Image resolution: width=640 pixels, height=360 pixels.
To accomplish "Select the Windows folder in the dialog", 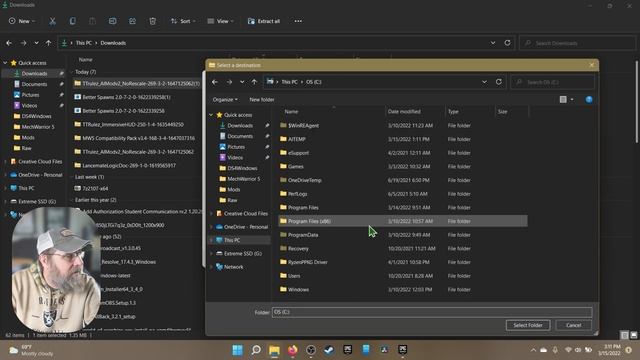I will (x=403, y=289).
